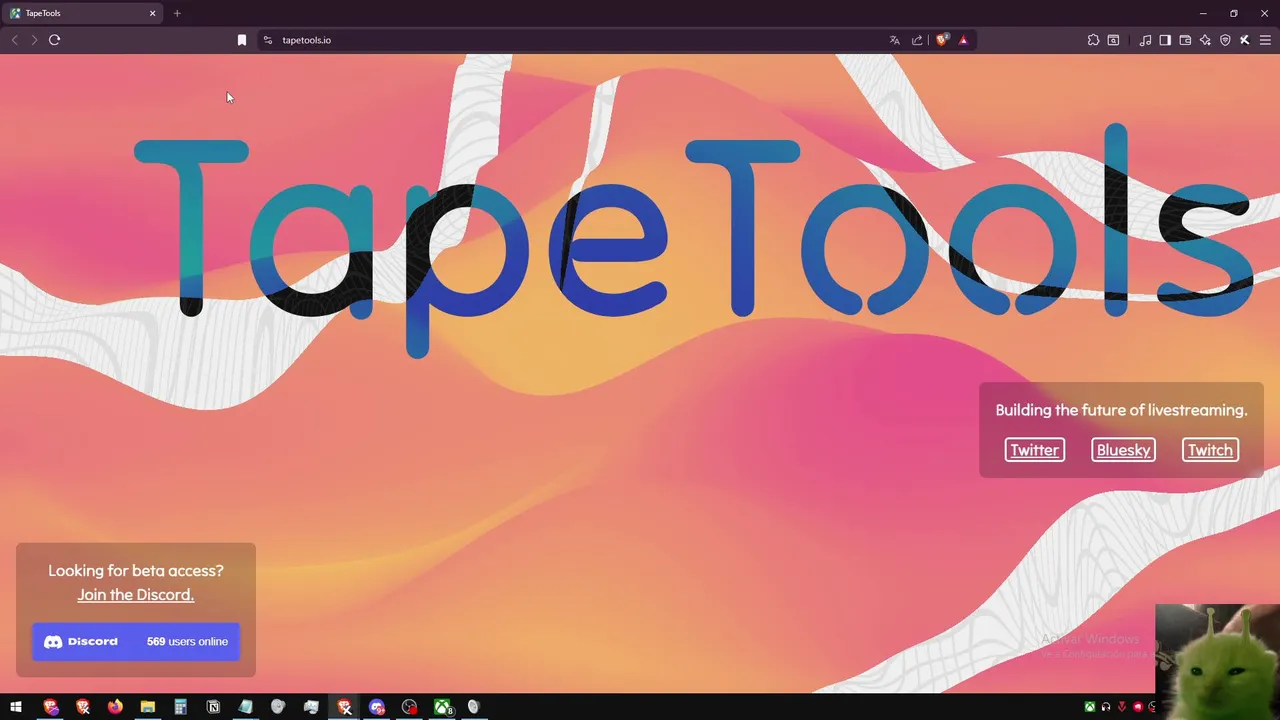1280x720 pixels.
Task: Close the TapeTools tab
Action: 153,13
